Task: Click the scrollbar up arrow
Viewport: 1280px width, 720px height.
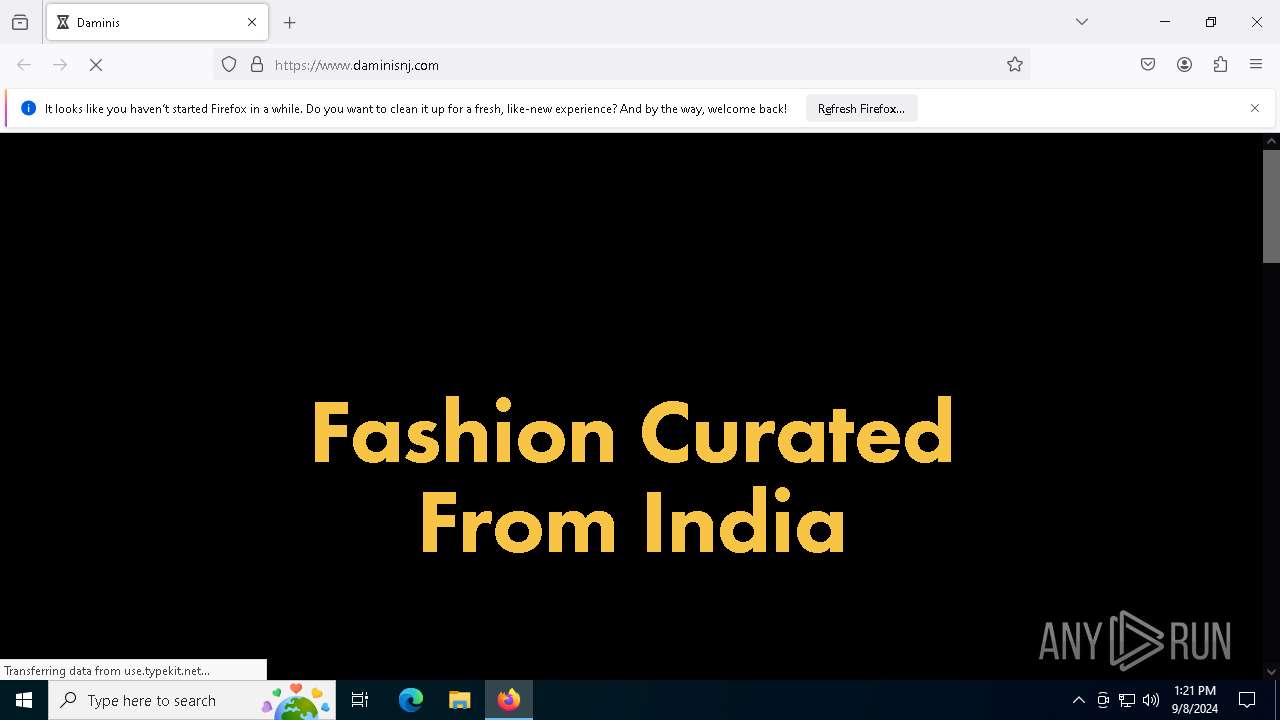Action: pyautogui.click(x=1271, y=141)
